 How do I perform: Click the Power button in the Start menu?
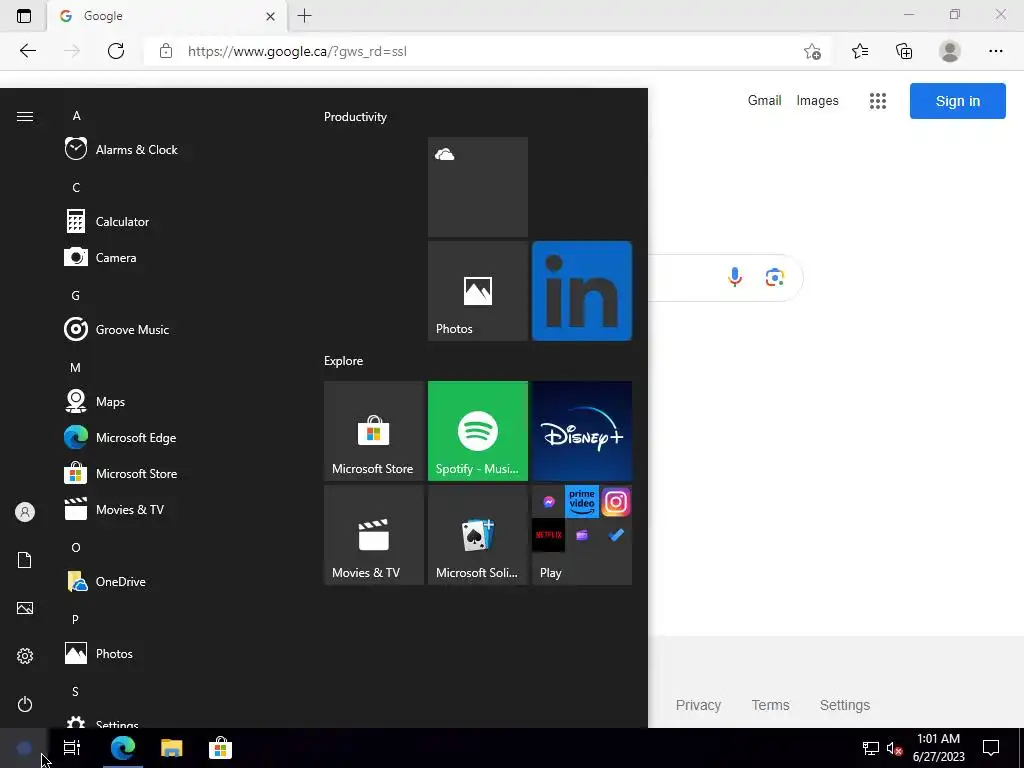(x=25, y=704)
